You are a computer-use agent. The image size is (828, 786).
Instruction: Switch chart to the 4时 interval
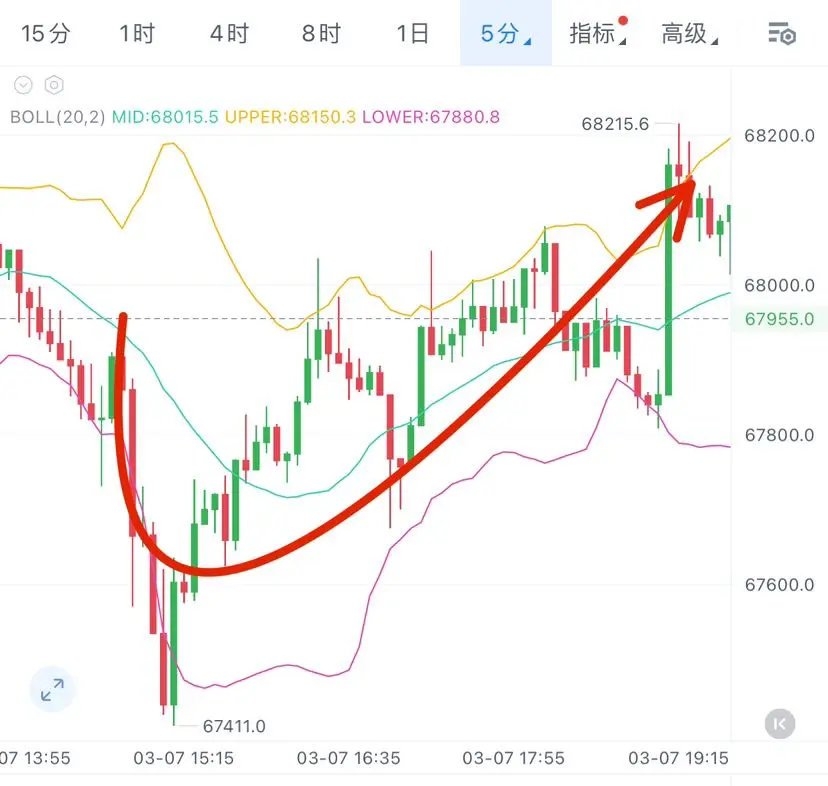tap(229, 33)
